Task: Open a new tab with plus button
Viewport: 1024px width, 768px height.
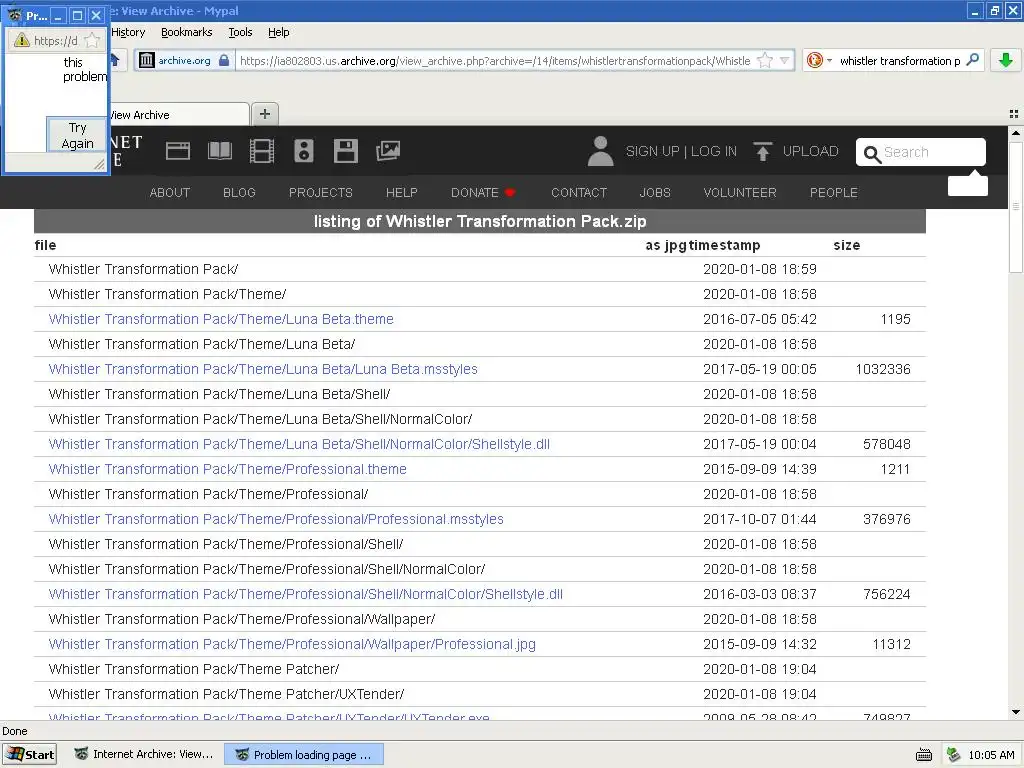Action: pos(264,114)
